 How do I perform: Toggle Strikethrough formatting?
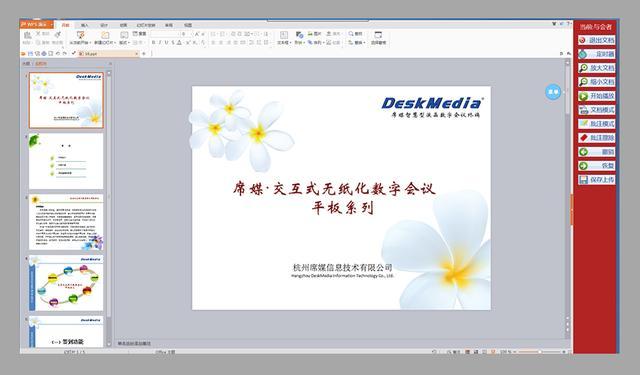point(173,42)
